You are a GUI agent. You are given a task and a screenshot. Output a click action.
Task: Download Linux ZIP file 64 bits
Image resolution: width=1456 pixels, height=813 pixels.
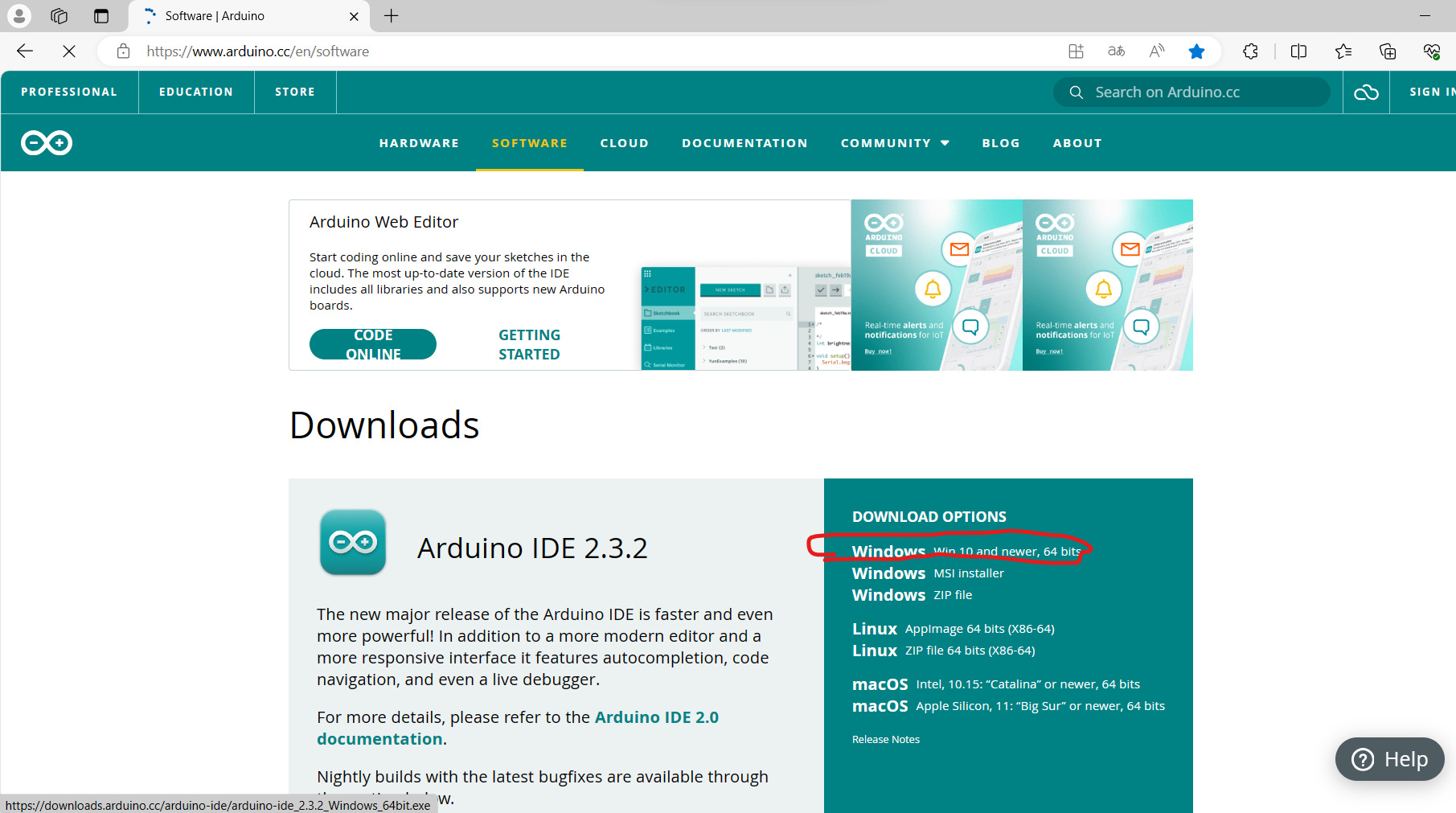944,650
